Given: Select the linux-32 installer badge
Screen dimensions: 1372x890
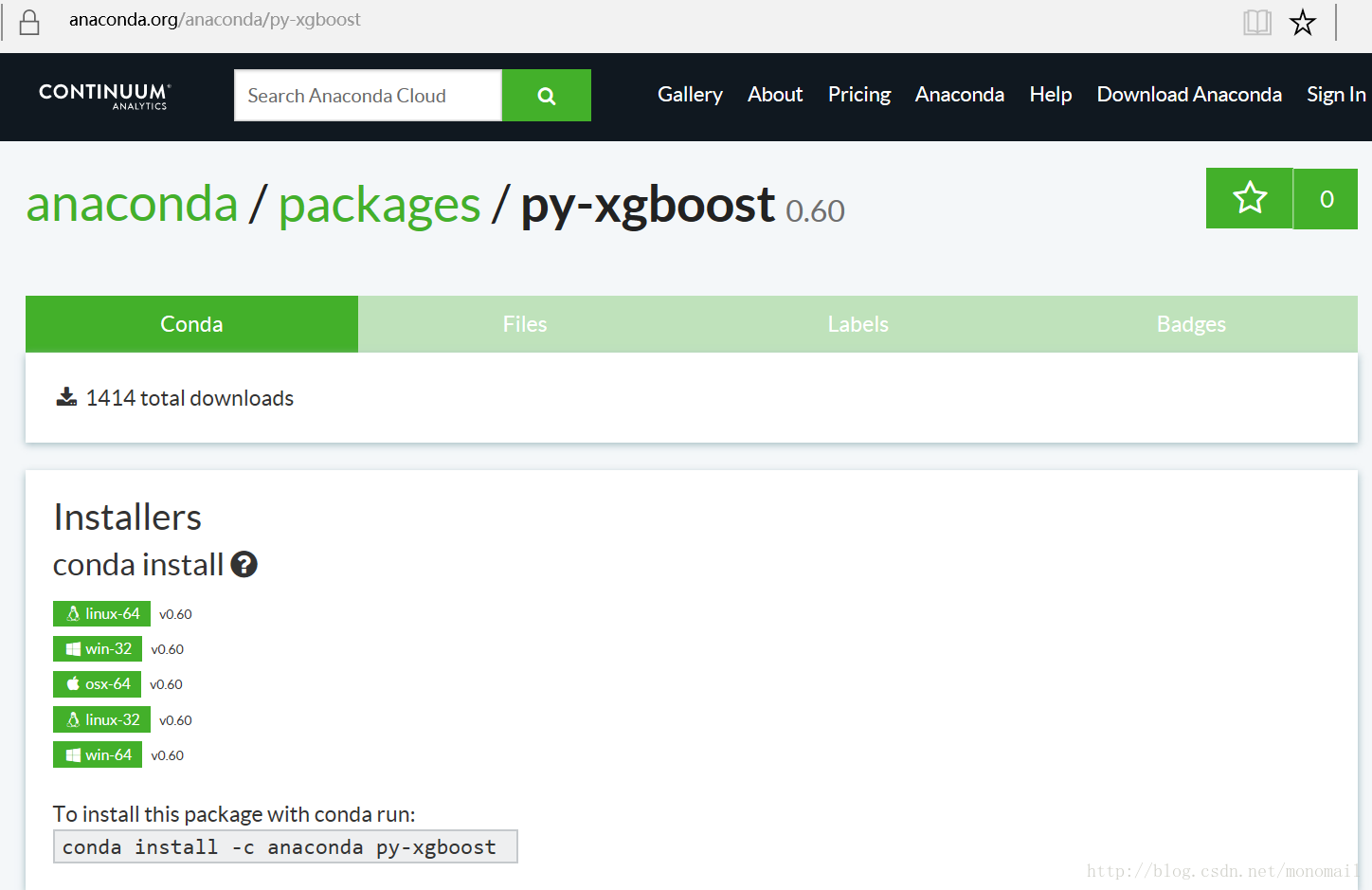Looking at the screenshot, I should pos(102,720).
